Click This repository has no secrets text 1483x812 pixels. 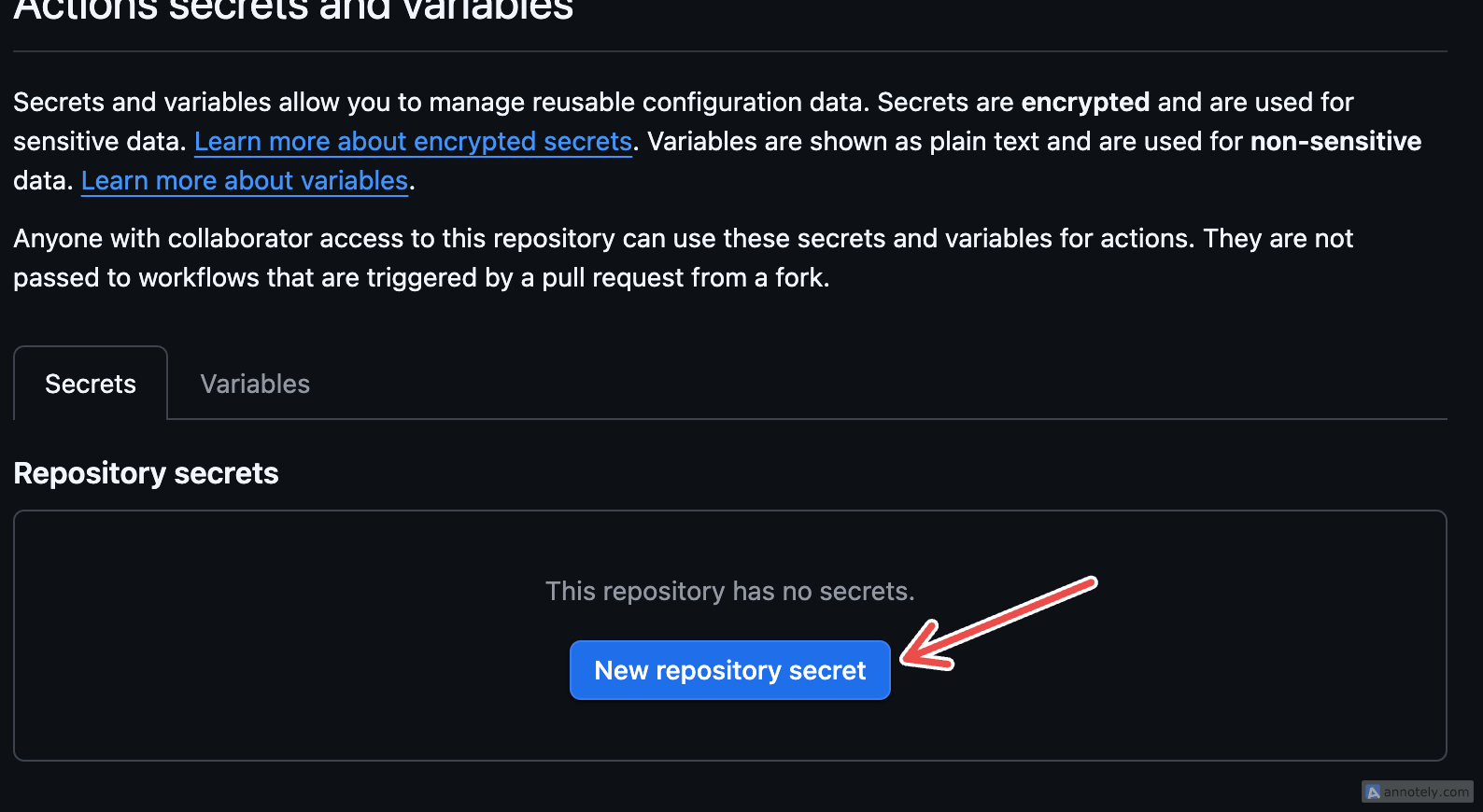click(729, 592)
